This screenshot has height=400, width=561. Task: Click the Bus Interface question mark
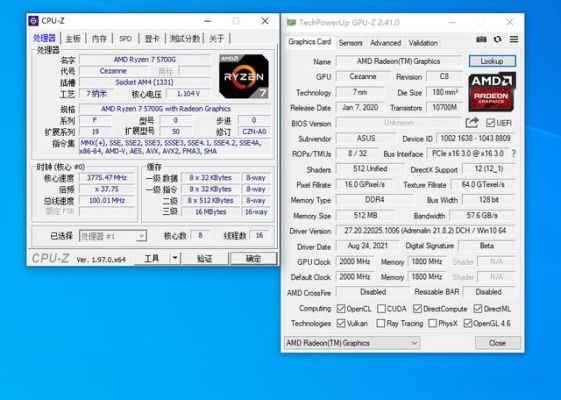[x=513, y=153]
